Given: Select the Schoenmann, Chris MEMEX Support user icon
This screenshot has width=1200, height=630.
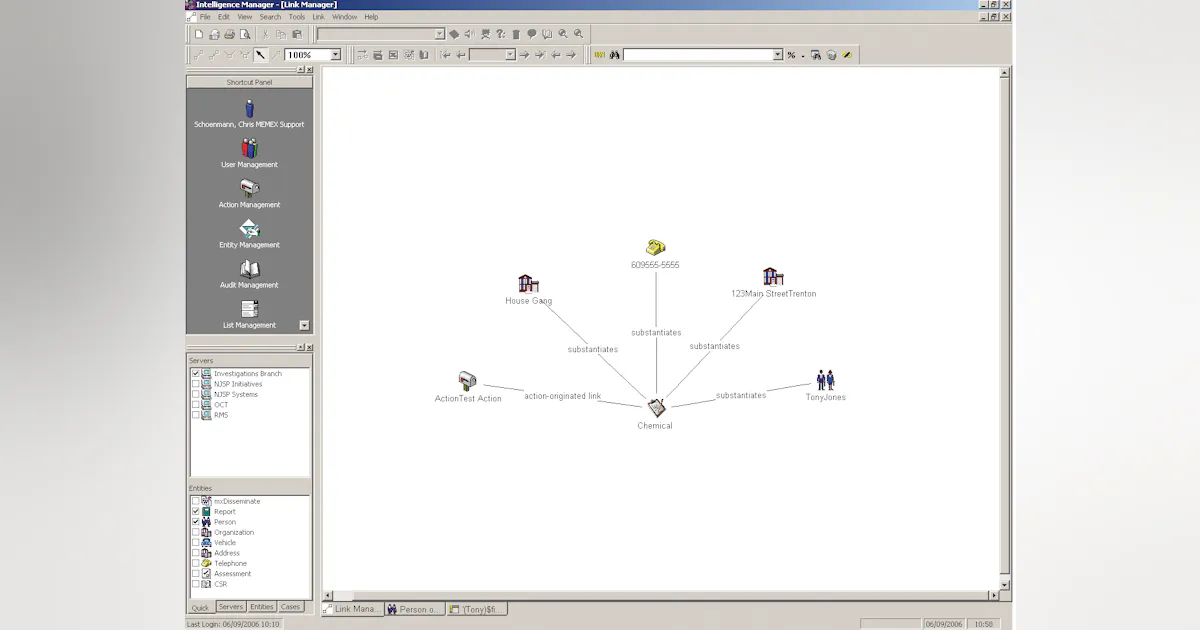Looking at the screenshot, I should (250, 108).
